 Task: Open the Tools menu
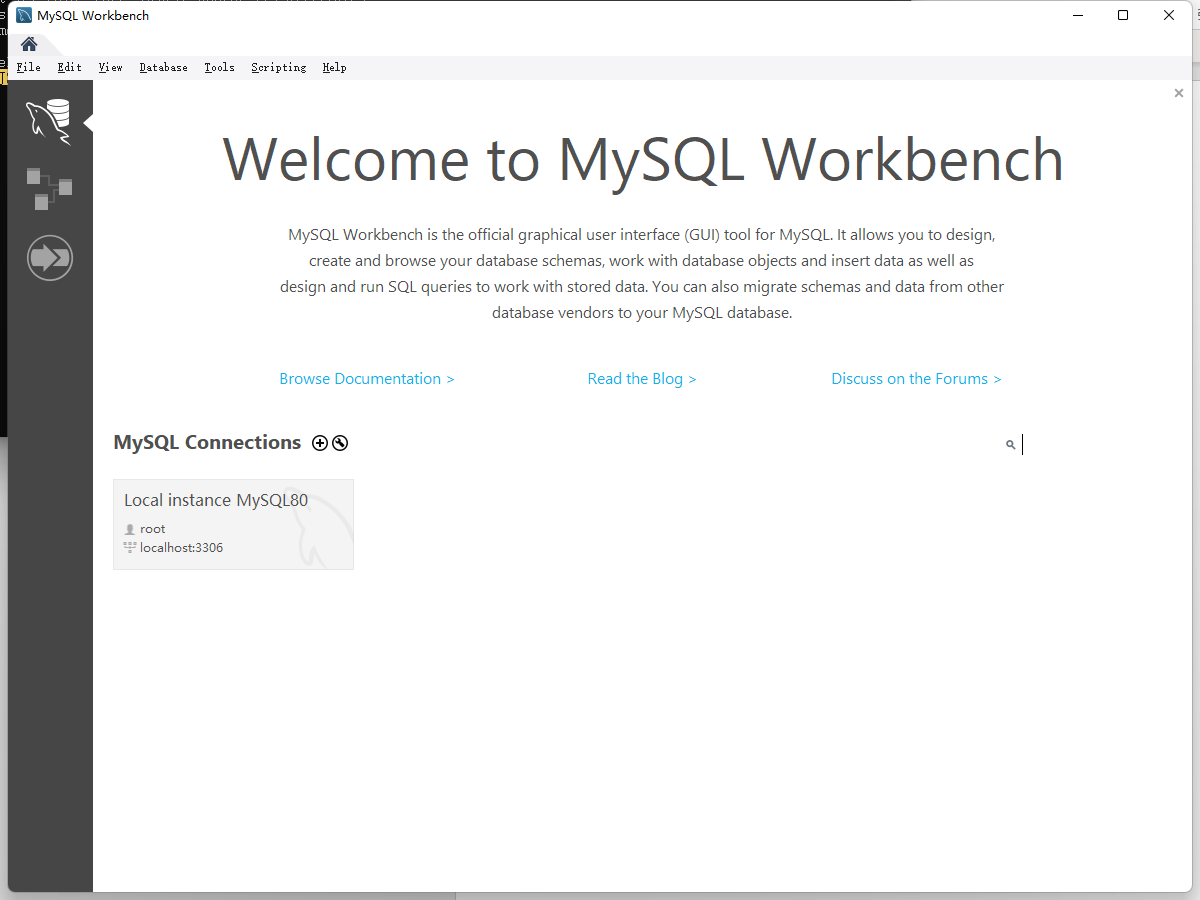pyautogui.click(x=219, y=67)
